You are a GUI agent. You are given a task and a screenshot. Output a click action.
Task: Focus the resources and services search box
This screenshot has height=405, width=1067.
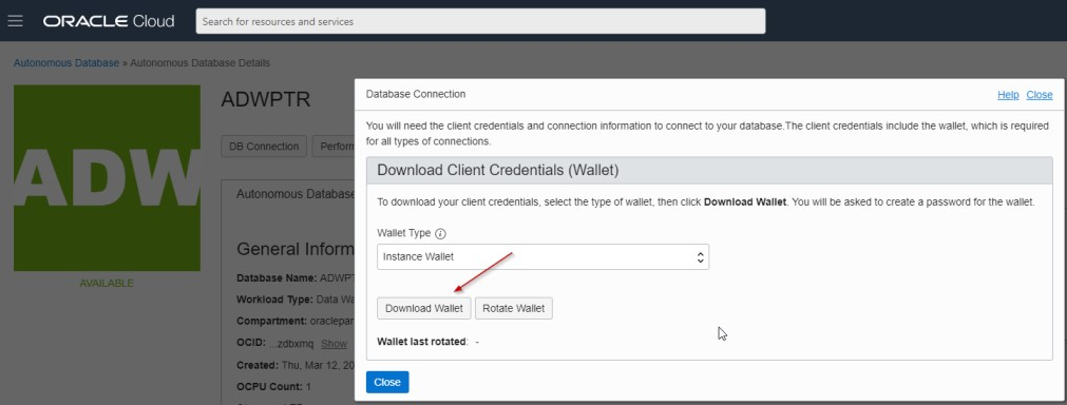(x=480, y=21)
